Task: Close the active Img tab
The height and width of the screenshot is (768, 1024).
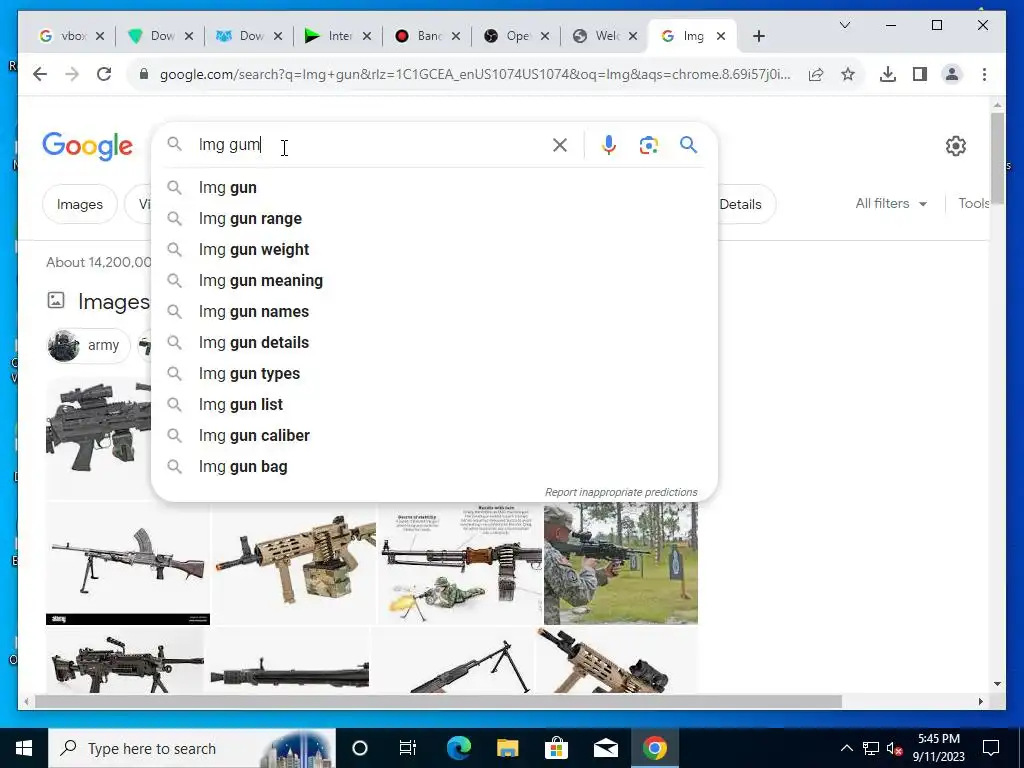Action: 721,37
